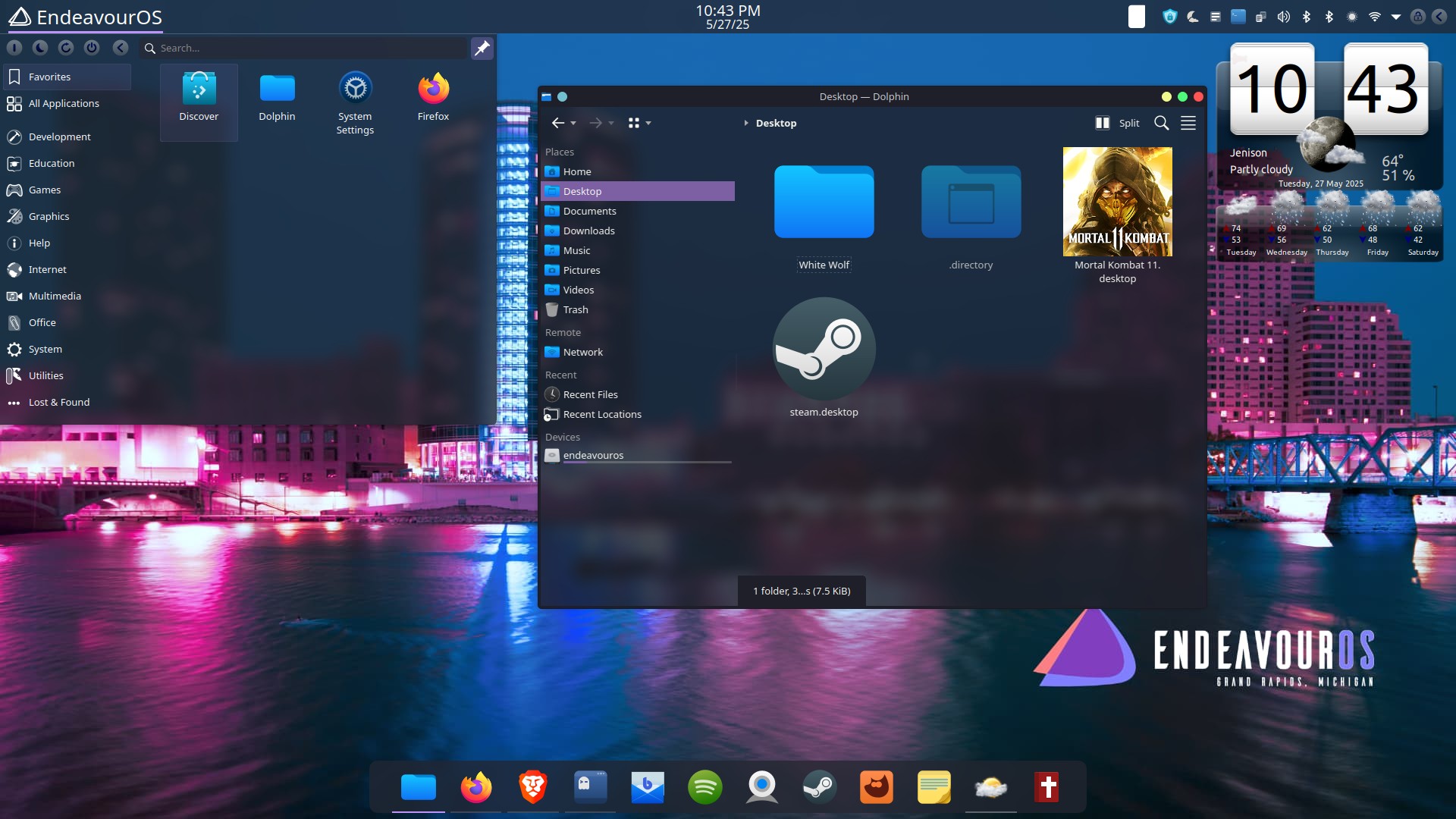Select Documents in Dolphin Places

coord(638,211)
